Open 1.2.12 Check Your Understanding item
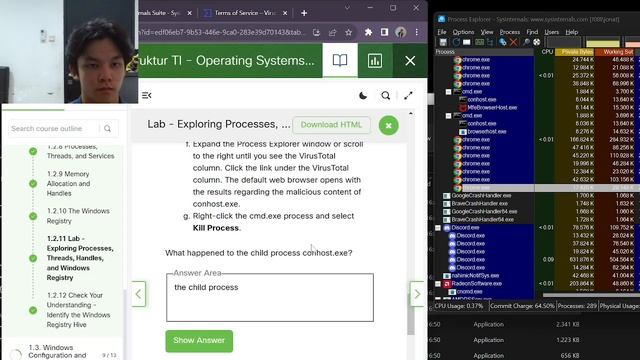The image size is (640, 360). click(78, 310)
